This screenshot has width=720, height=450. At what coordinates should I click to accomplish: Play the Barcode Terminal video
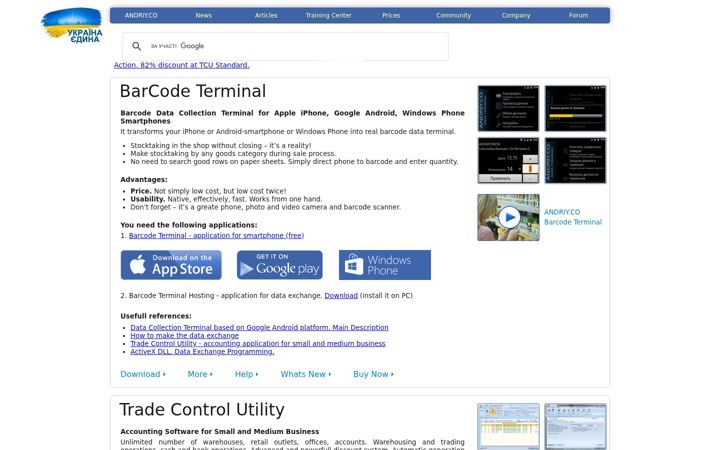[508, 217]
